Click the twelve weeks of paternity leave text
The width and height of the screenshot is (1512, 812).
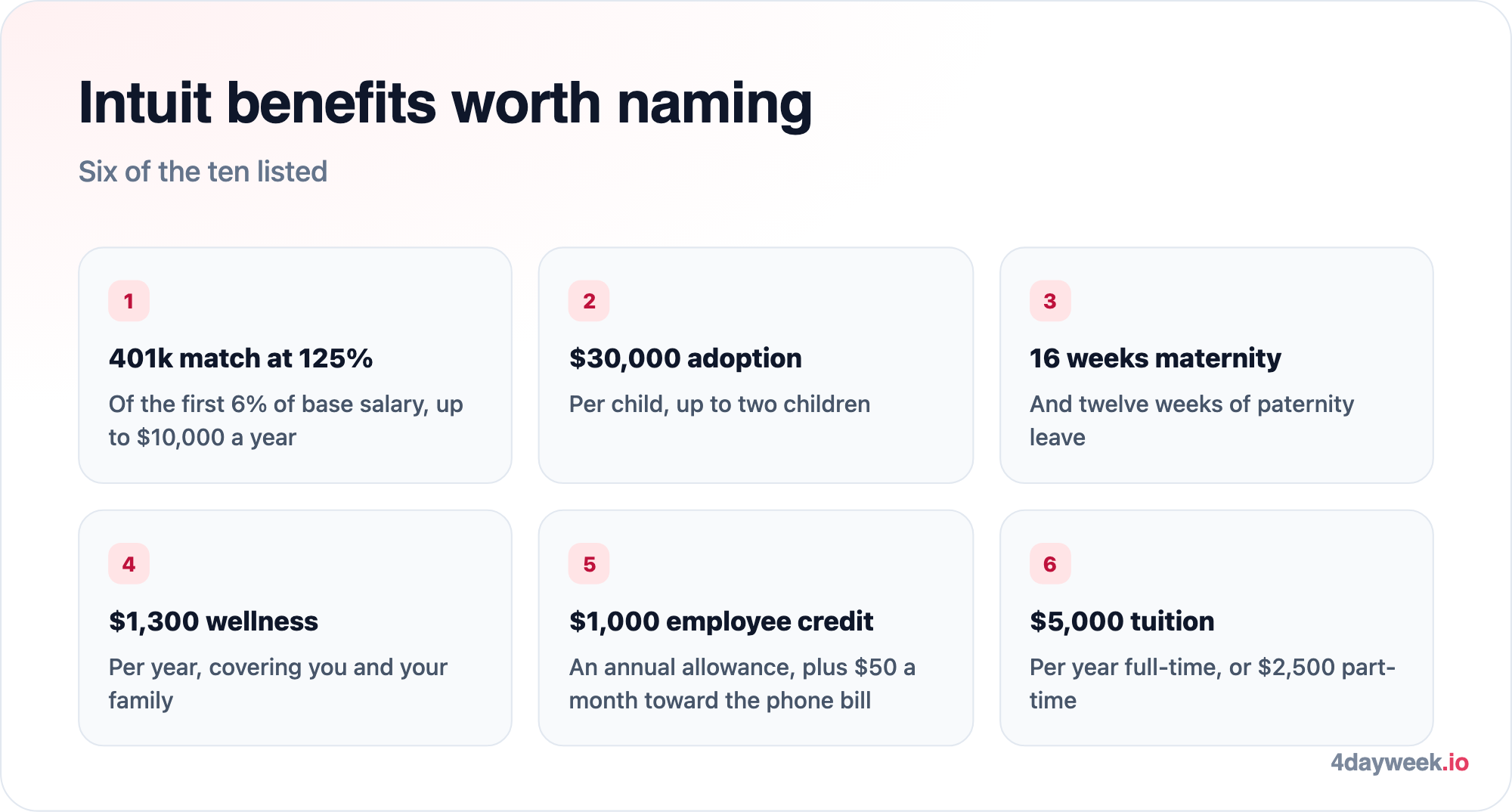click(1191, 420)
